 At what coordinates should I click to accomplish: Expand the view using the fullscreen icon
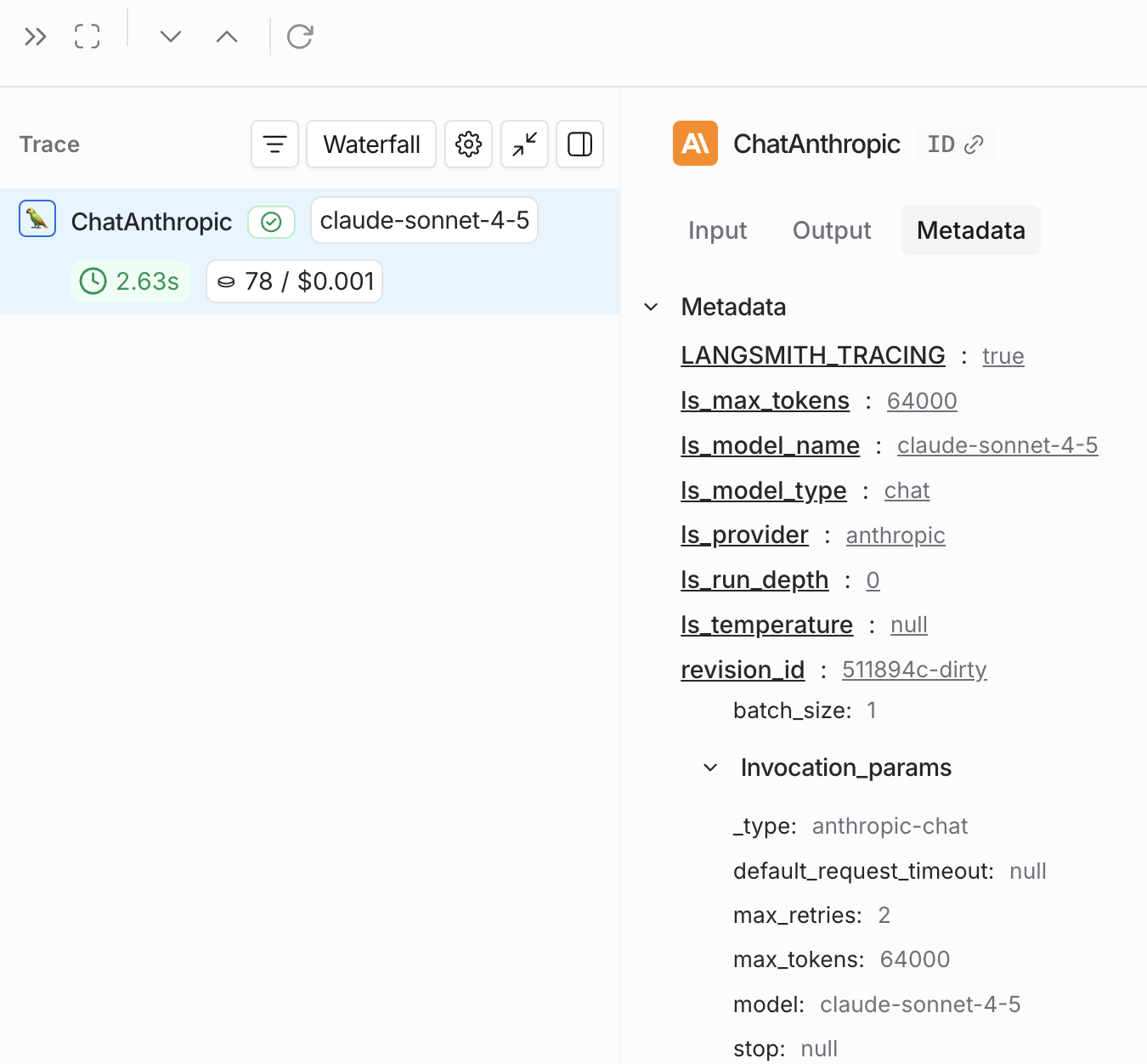click(x=87, y=37)
